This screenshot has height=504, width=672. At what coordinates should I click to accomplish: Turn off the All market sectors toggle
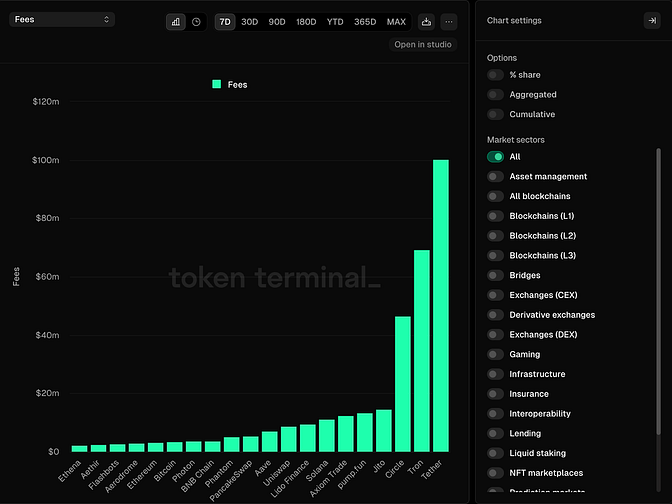point(495,157)
